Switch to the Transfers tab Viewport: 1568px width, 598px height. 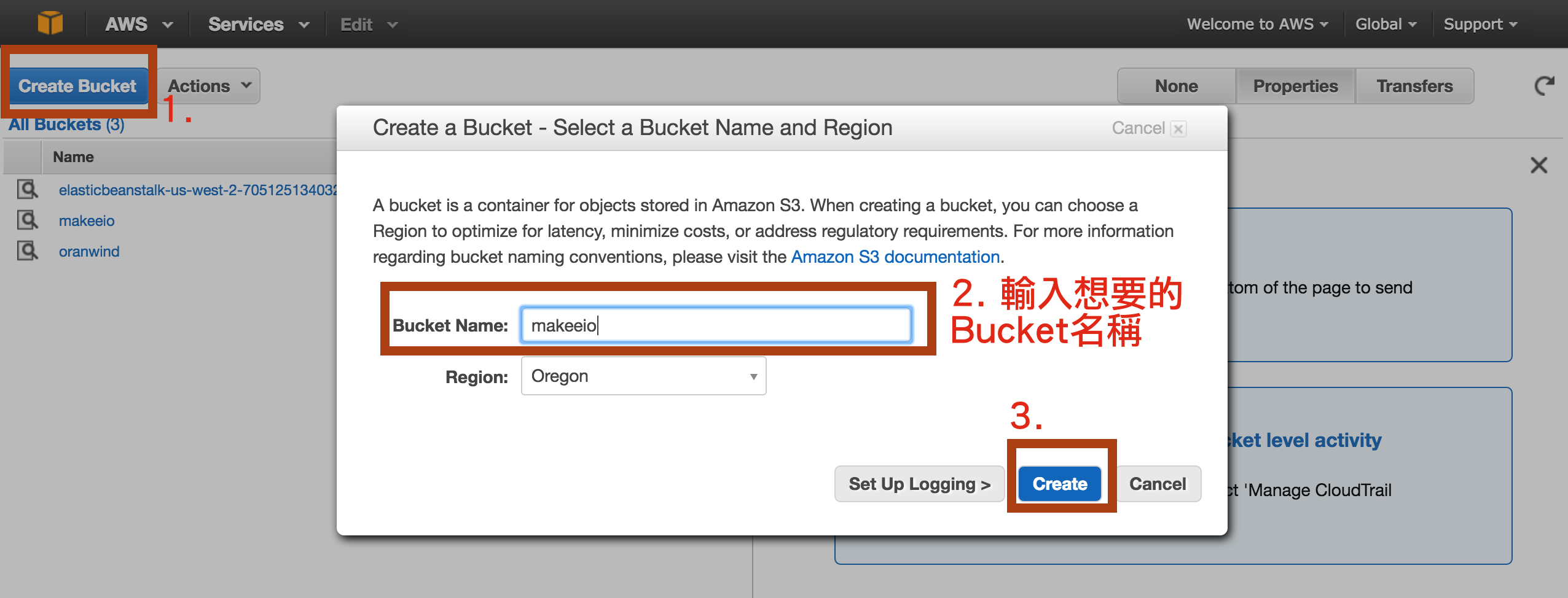pyautogui.click(x=1414, y=86)
